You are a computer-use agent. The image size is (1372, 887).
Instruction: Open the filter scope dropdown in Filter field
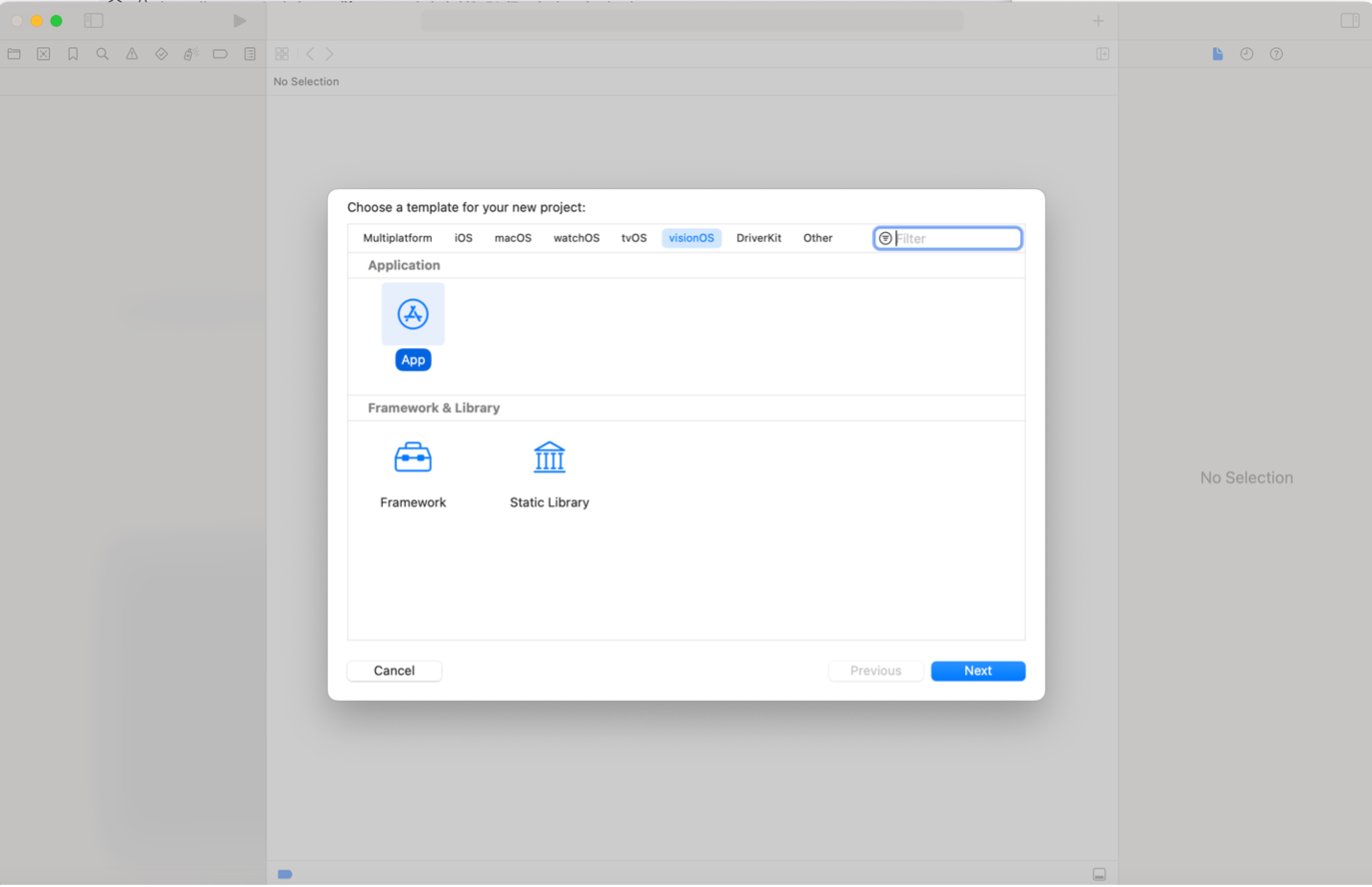coord(885,238)
